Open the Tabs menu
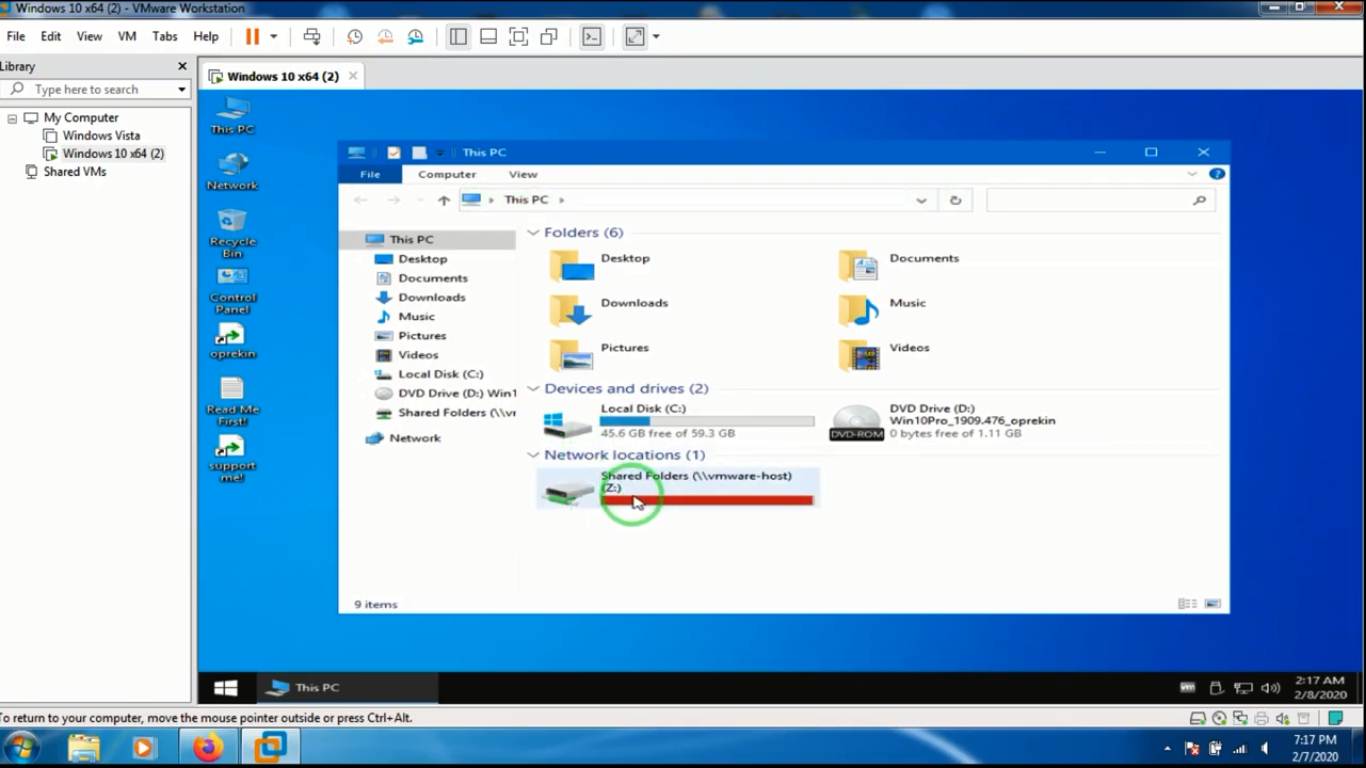The height and width of the screenshot is (768, 1366). tap(165, 36)
